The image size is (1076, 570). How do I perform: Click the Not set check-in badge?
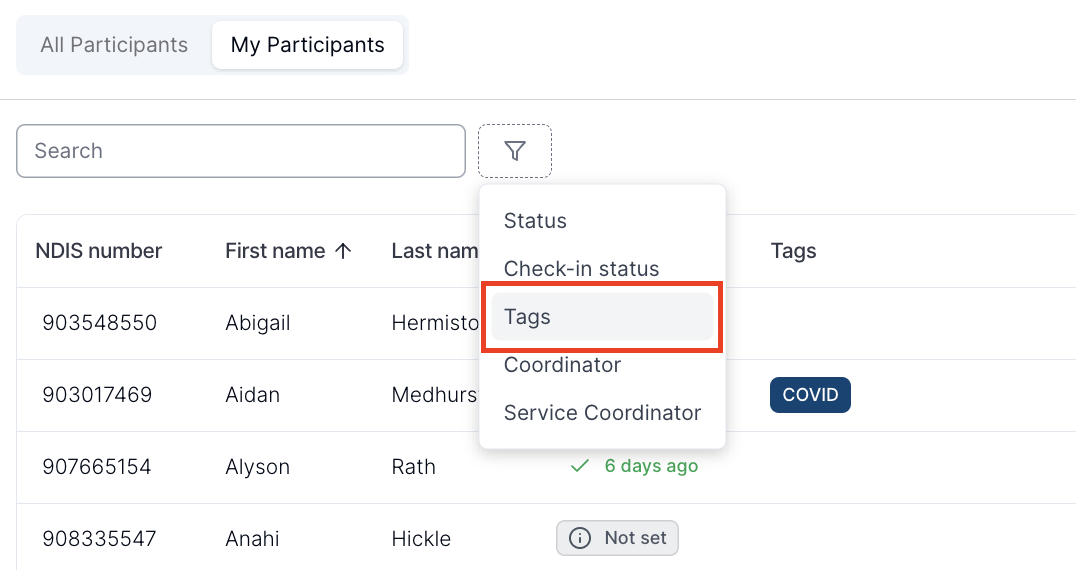[618, 538]
